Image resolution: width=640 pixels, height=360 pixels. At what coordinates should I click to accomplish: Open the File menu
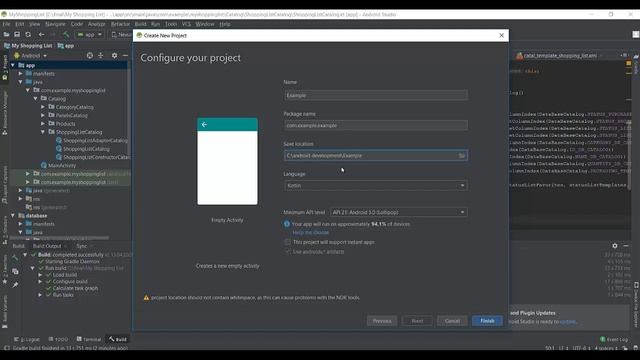7,24
